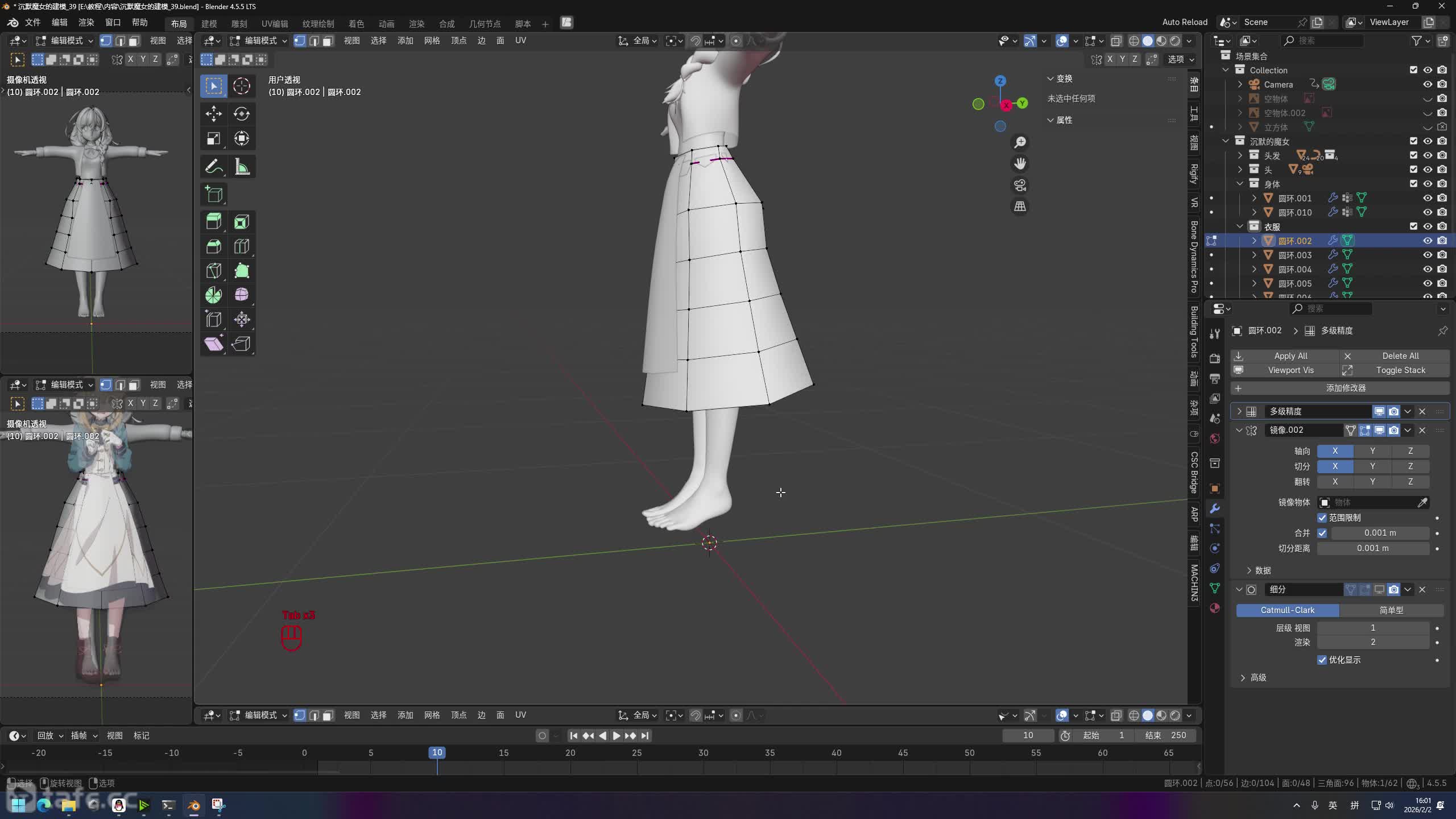Select the 3D Cursor tool
Viewport: 1456px width, 819px height.
(242, 86)
